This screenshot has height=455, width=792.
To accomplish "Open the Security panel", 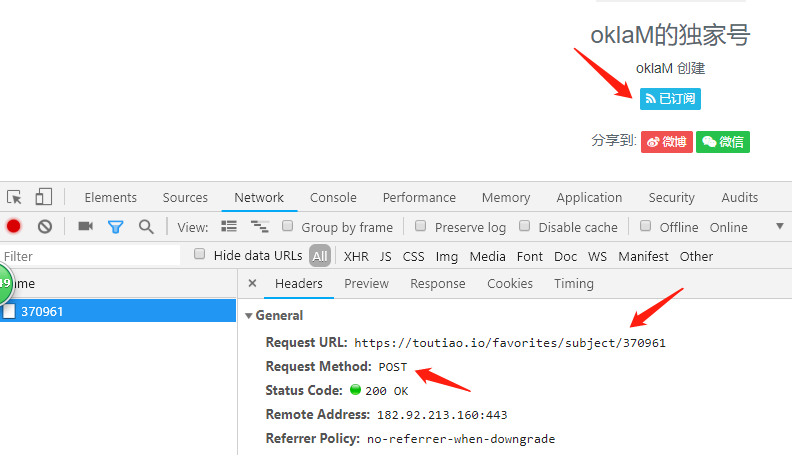I will pyautogui.click(x=672, y=197).
